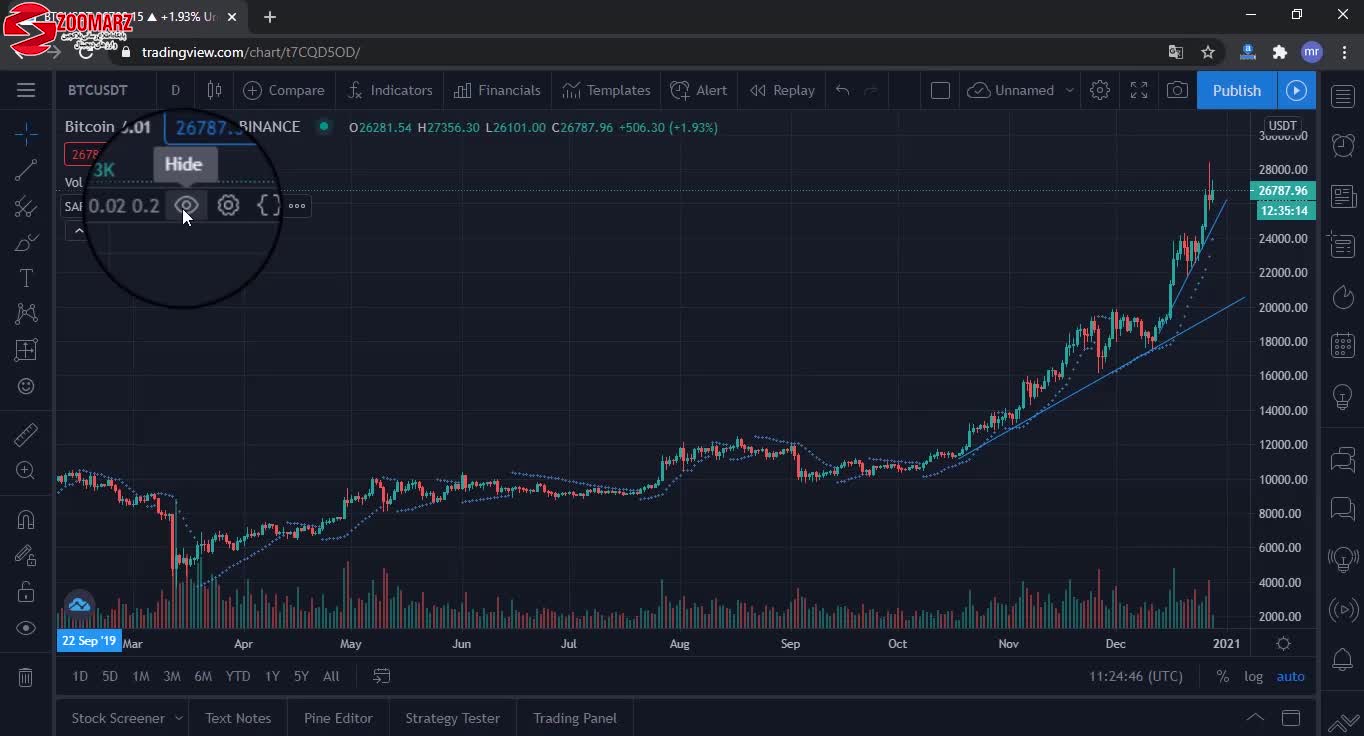Open chart settings gear in top toolbar
1364x736 pixels.
pos(1100,90)
